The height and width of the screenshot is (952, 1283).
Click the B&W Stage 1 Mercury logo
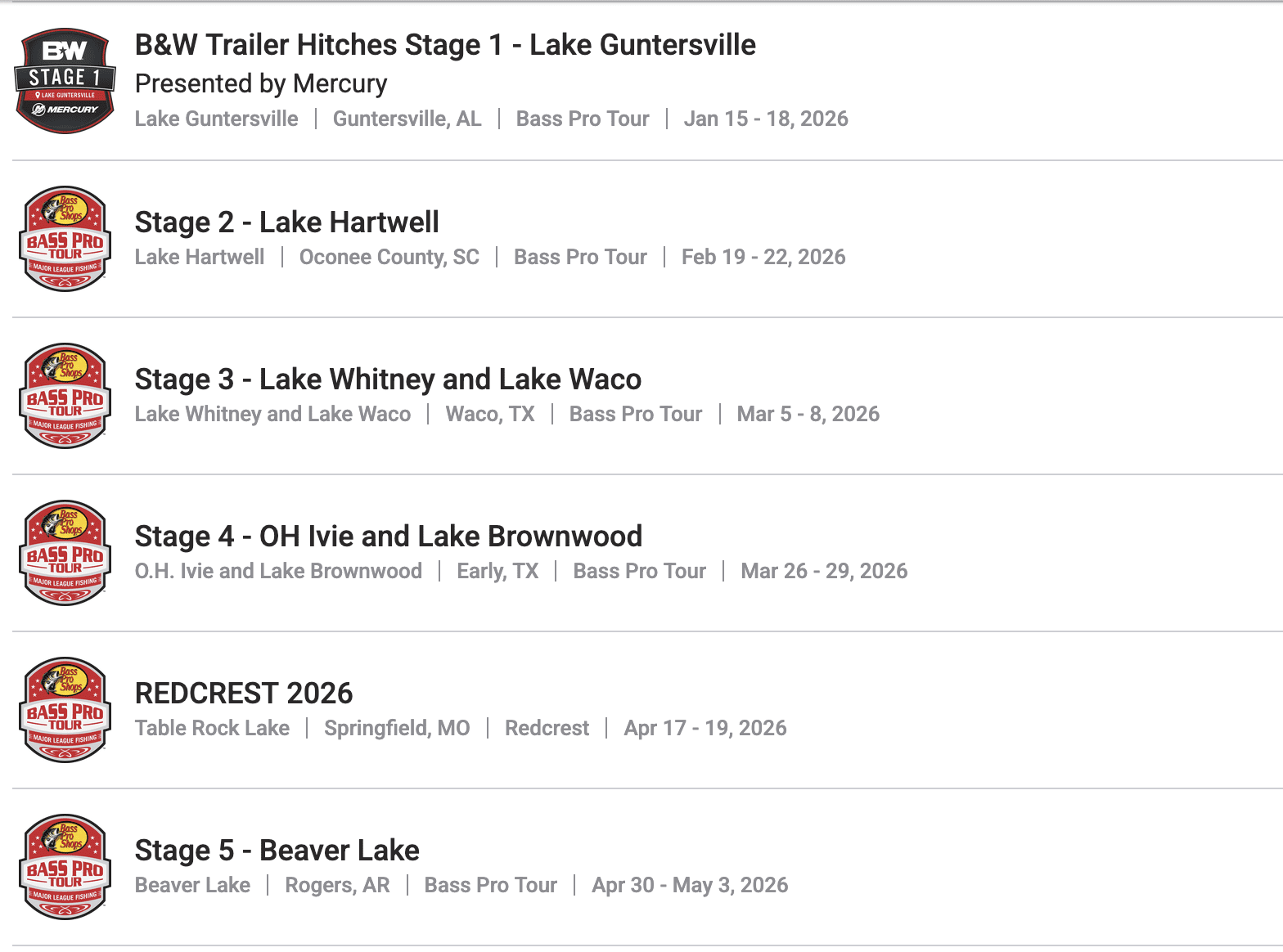point(65,81)
